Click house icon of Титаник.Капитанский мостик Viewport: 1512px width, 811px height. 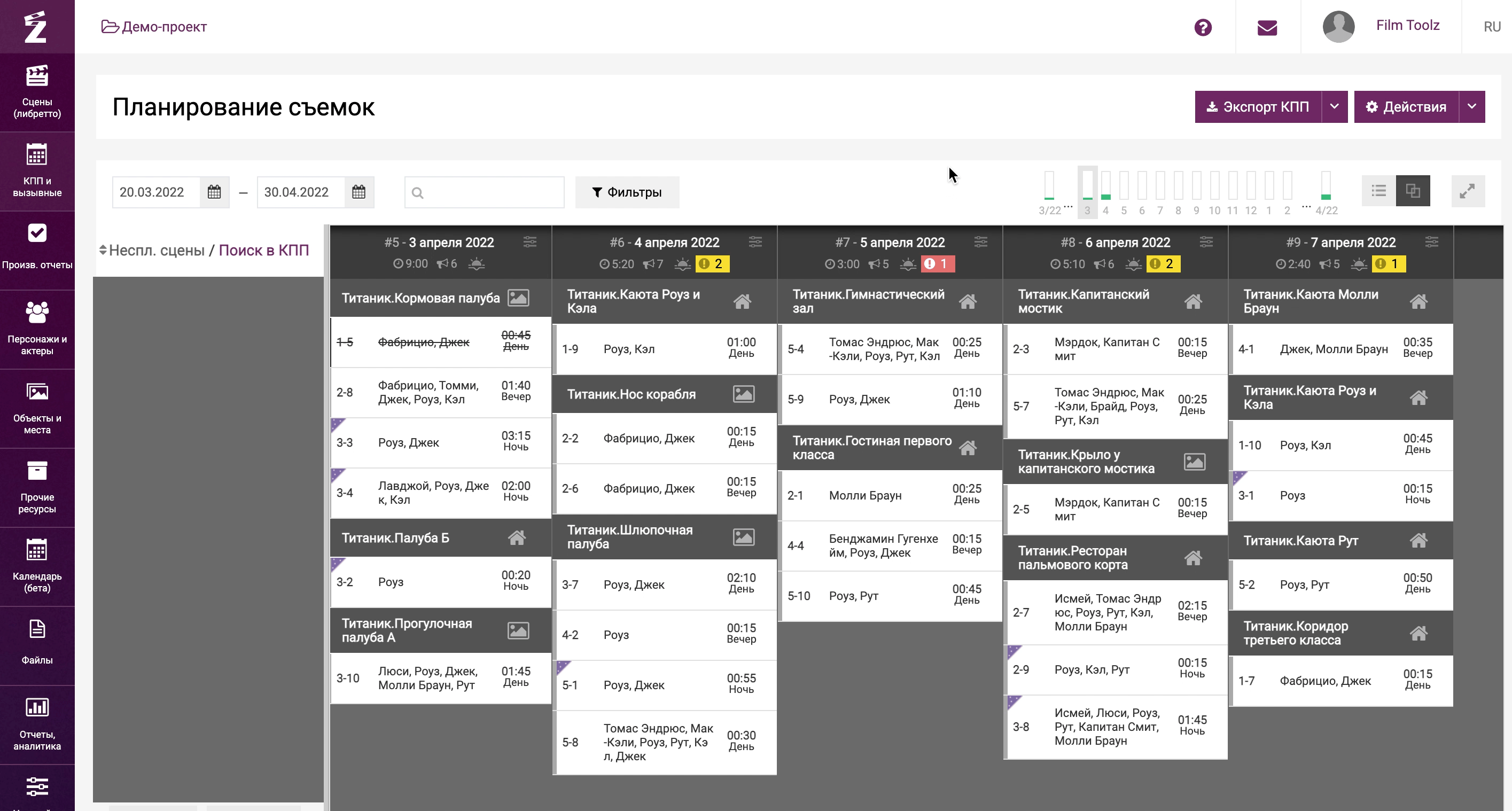click(1193, 302)
